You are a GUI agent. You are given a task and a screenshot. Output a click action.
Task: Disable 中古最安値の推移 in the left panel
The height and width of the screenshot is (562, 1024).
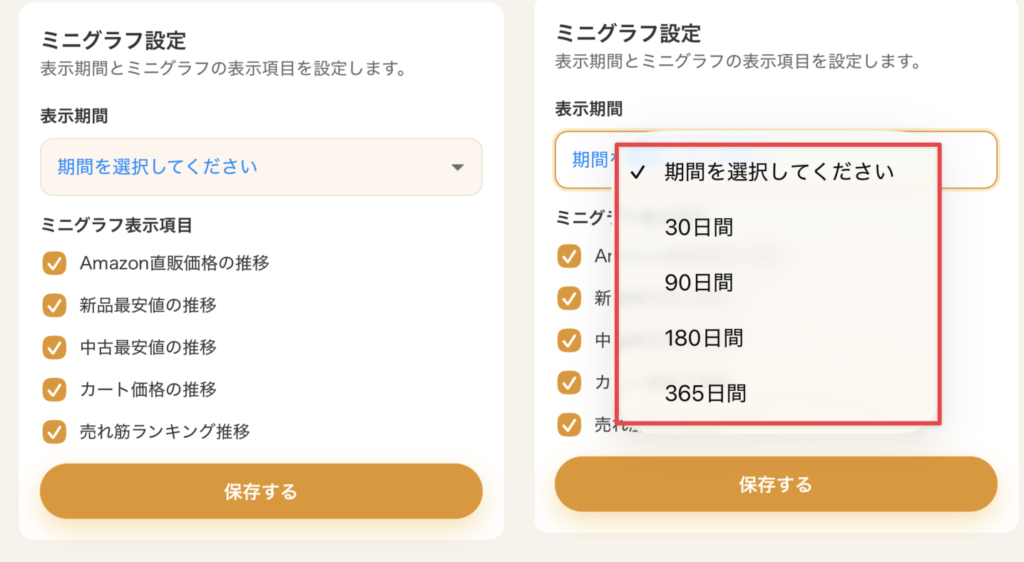pyautogui.click(x=54, y=347)
